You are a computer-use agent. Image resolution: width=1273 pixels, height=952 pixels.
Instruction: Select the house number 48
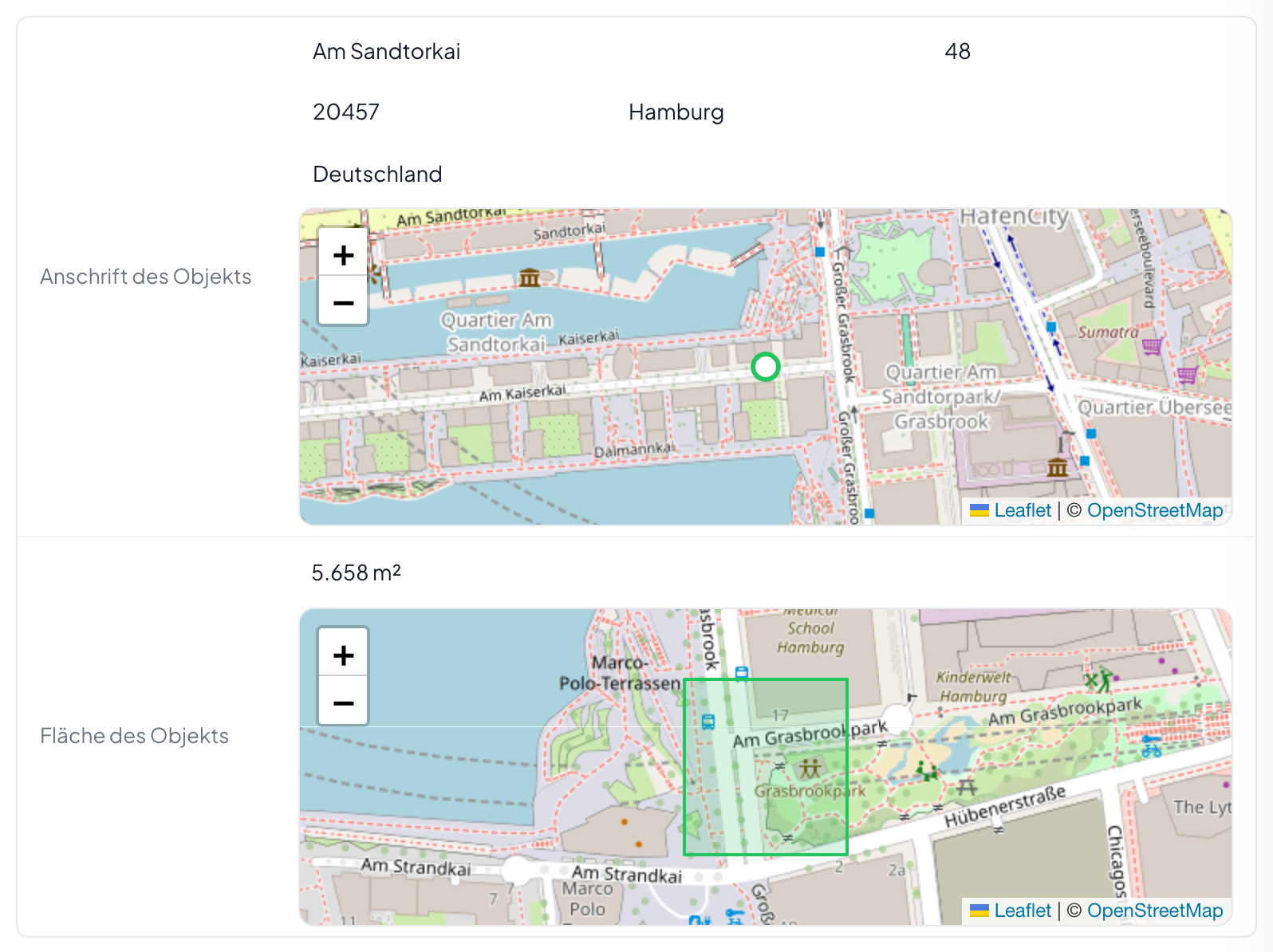[957, 52]
